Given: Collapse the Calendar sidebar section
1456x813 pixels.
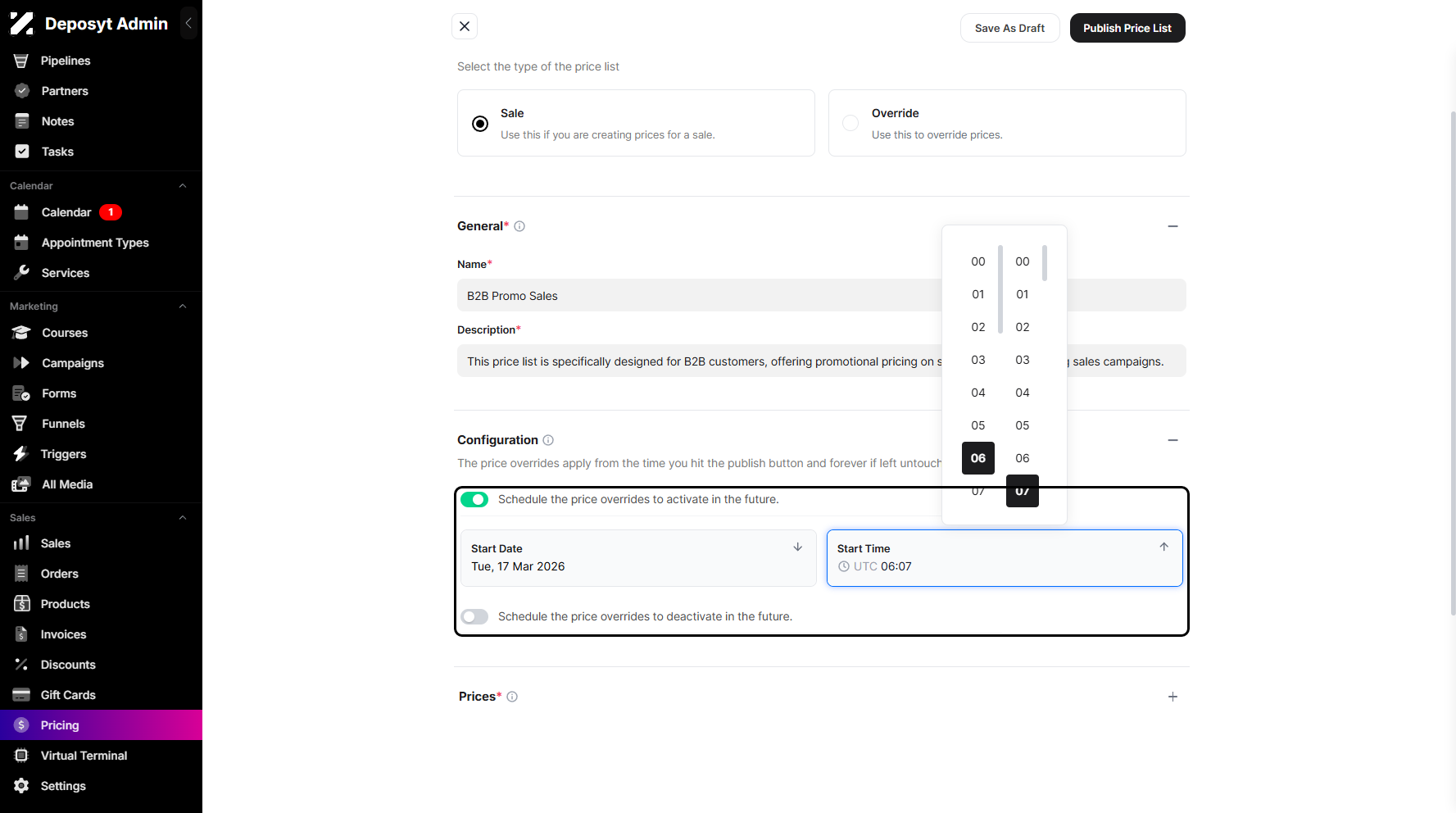Looking at the screenshot, I should click(183, 186).
